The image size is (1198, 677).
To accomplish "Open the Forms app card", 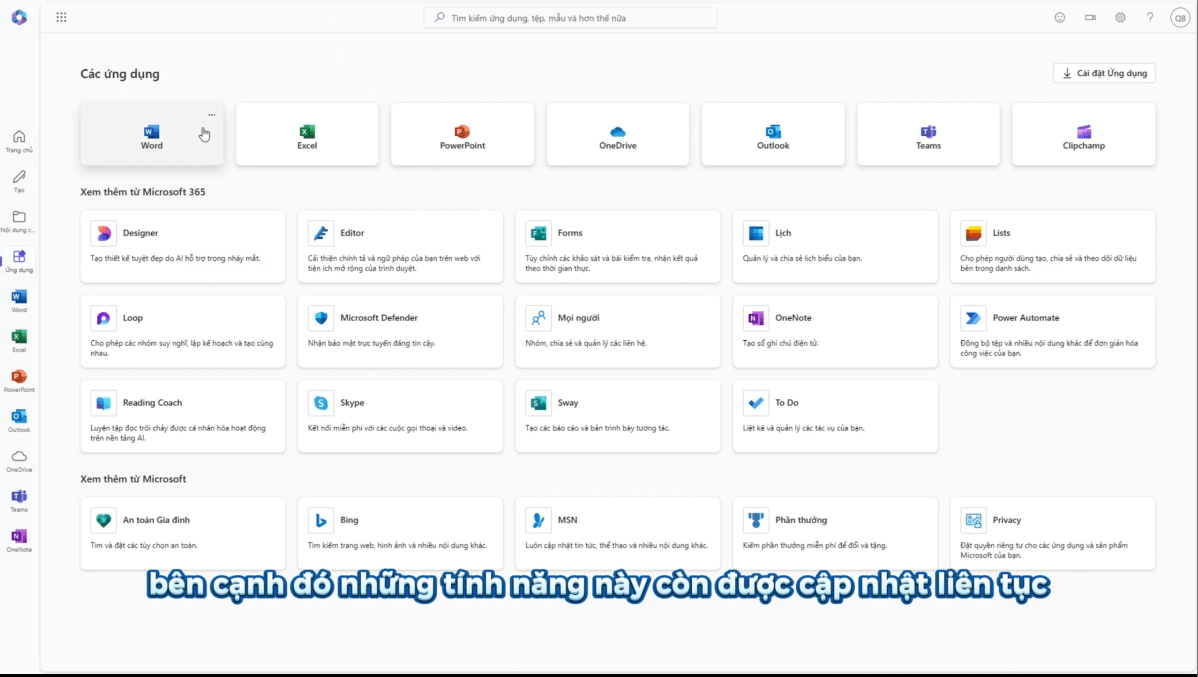I will point(617,247).
